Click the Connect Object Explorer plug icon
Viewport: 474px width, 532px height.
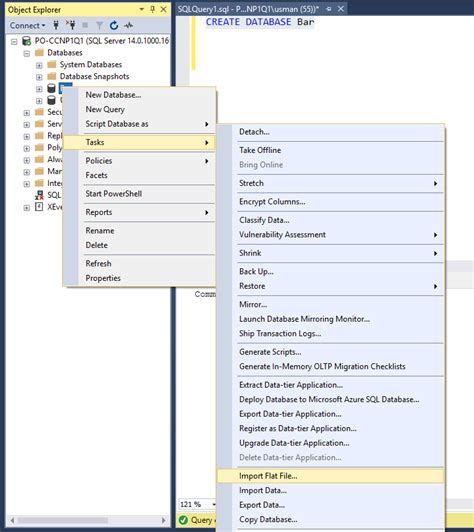click(56, 25)
